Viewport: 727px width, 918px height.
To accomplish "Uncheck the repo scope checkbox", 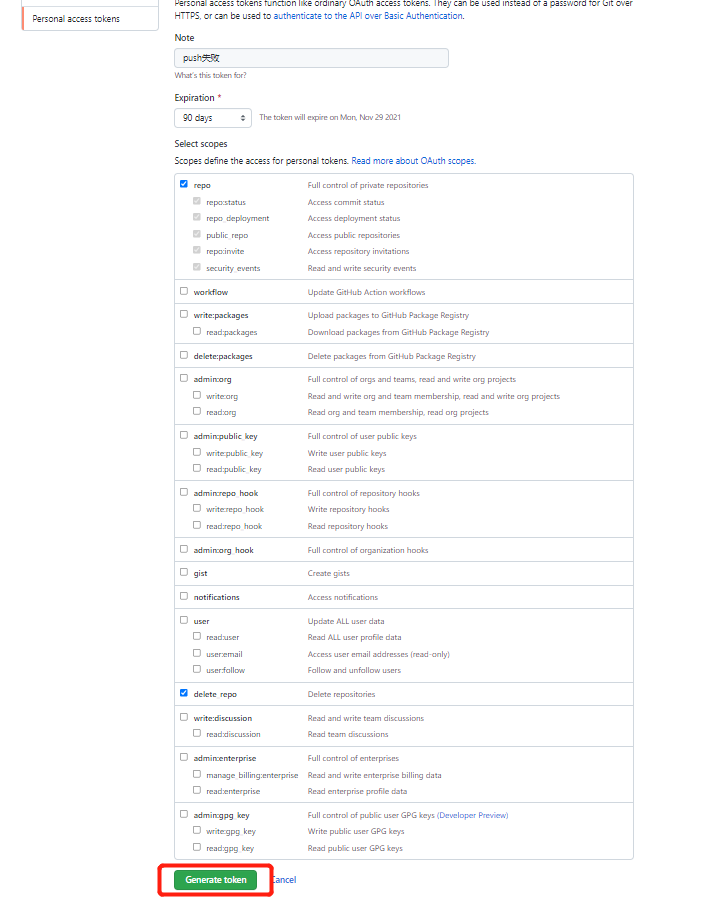I will pyautogui.click(x=184, y=185).
